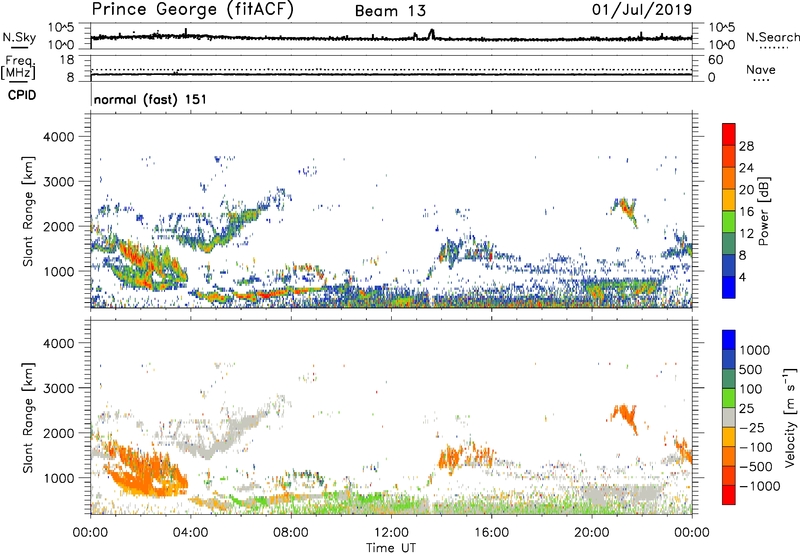Click 'normal (fast) 151' CPID text
Image resolution: width=800 pixels, height=554 pixels.
coord(151,99)
